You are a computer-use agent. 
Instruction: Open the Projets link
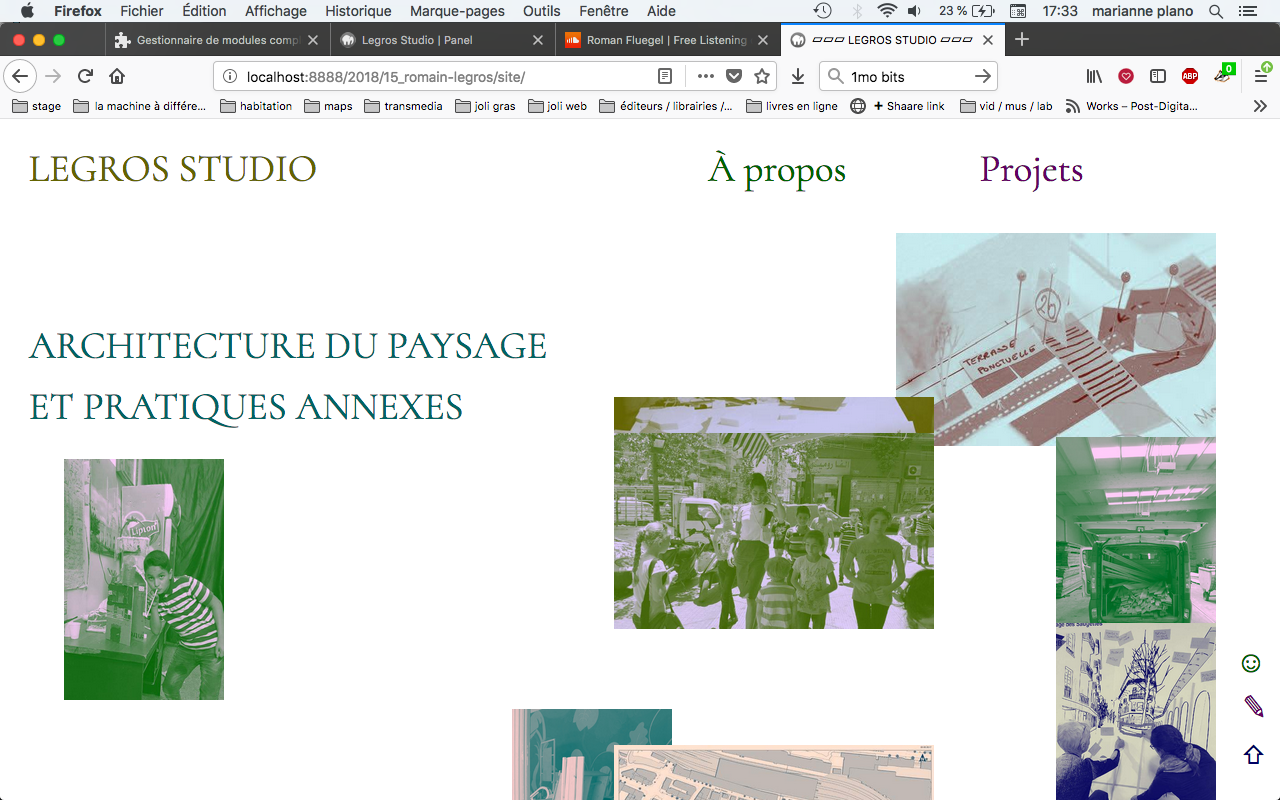(x=1031, y=170)
